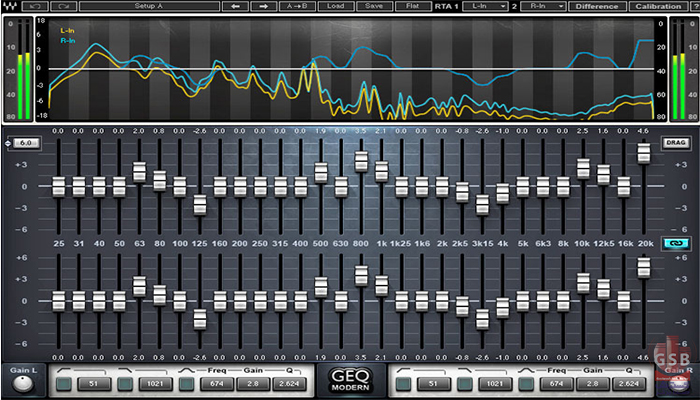
Task: Click the Waves logo in the top-left corner
Action: pos(10,6)
